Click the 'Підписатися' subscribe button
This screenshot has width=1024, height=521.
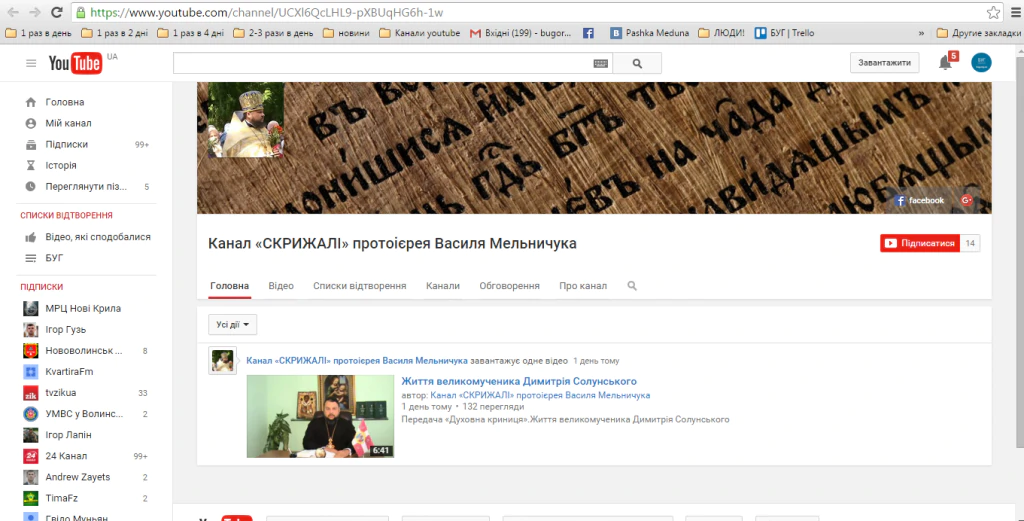(x=919, y=243)
